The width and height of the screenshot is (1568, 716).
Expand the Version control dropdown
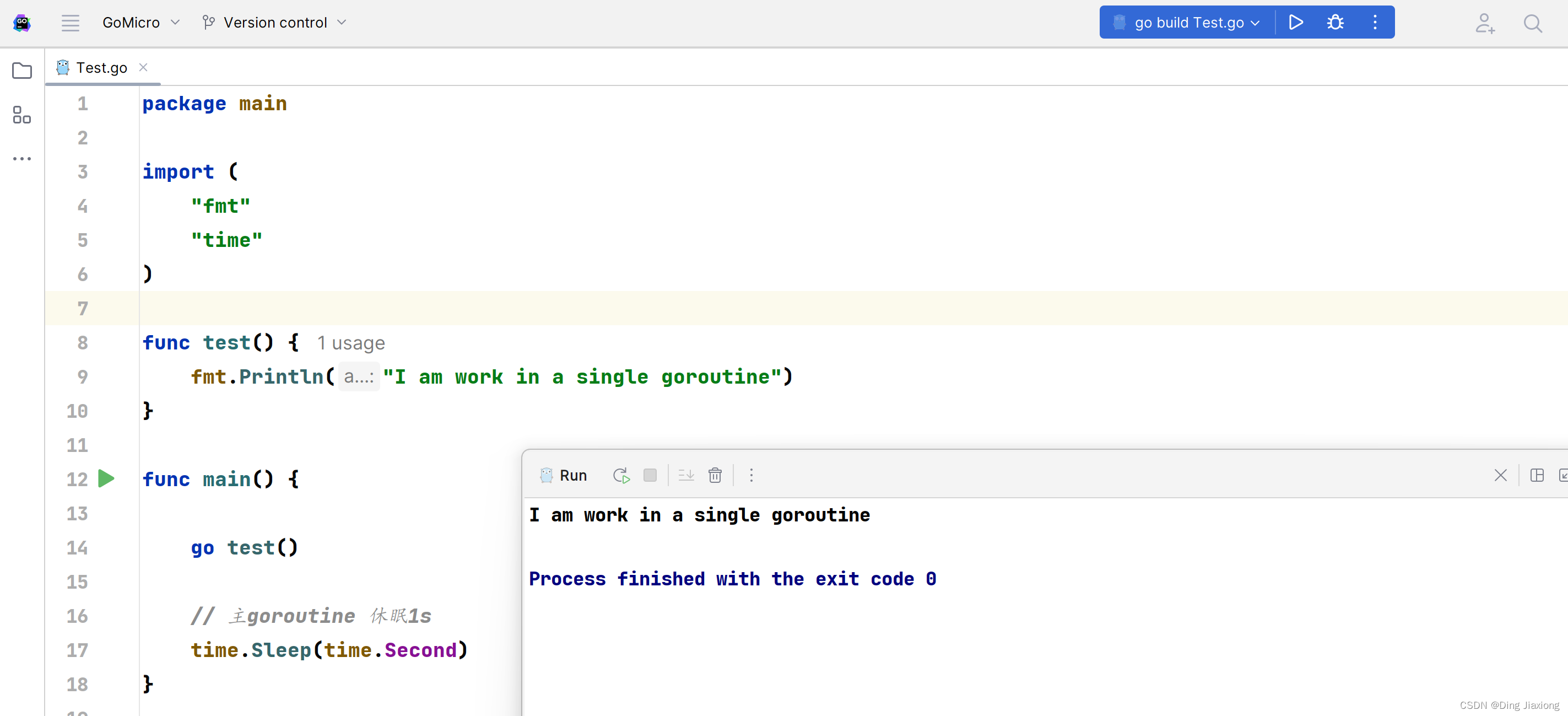point(274,23)
